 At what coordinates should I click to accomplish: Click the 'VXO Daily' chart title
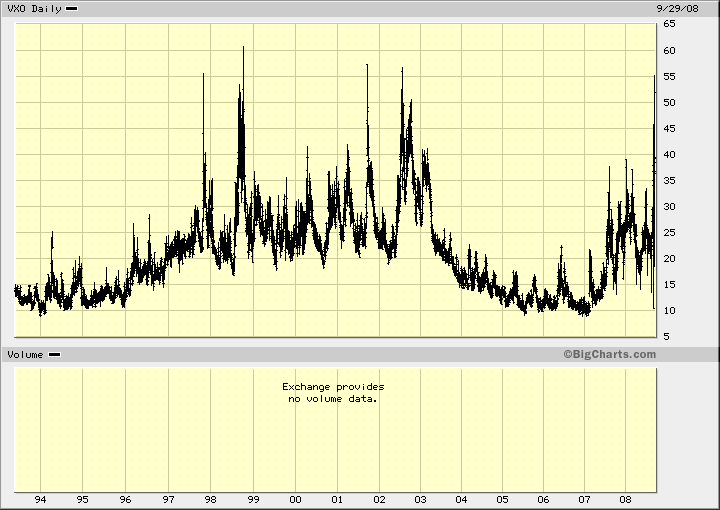pos(34,9)
